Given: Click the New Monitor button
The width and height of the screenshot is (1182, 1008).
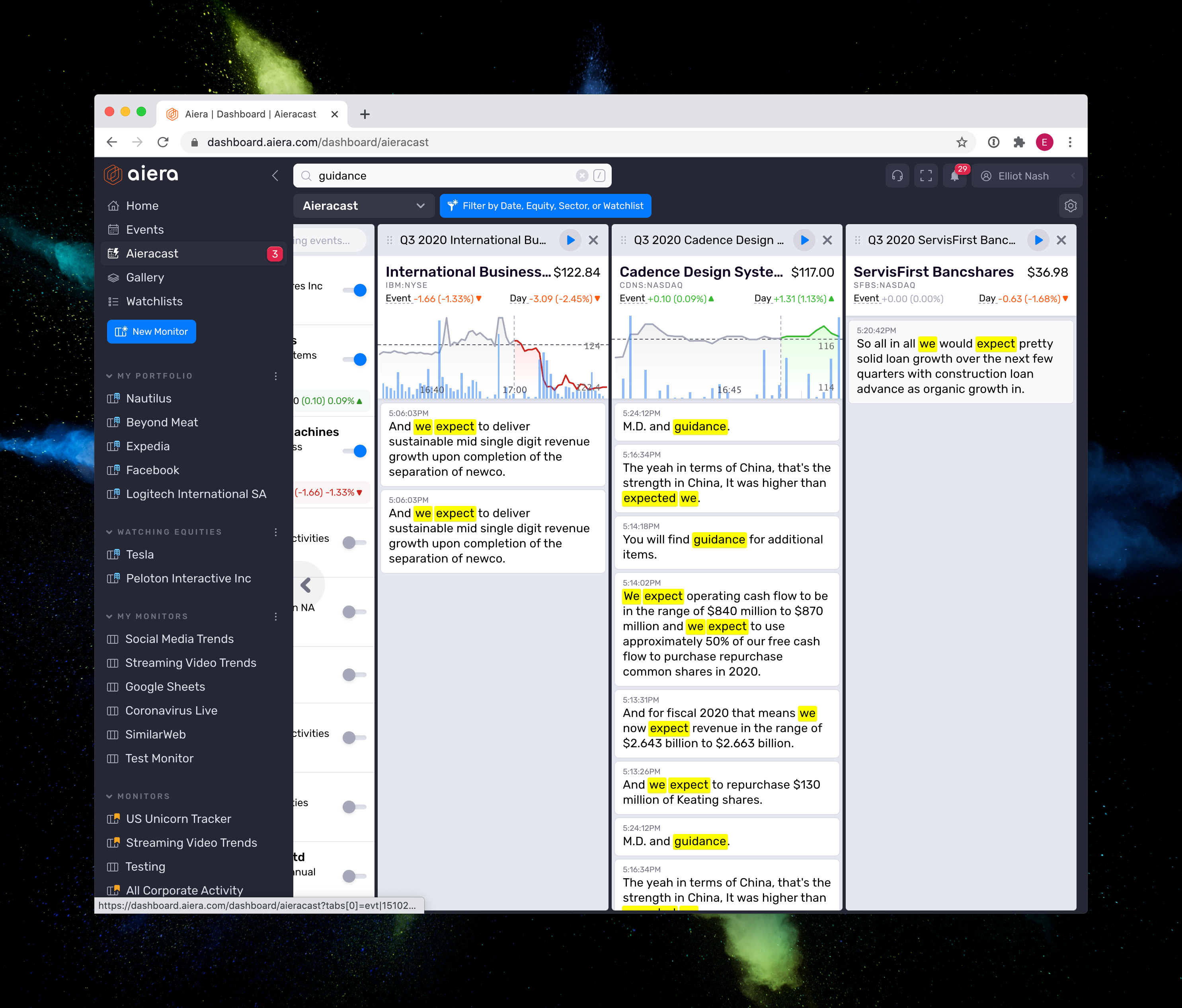Looking at the screenshot, I should (x=151, y=332).
